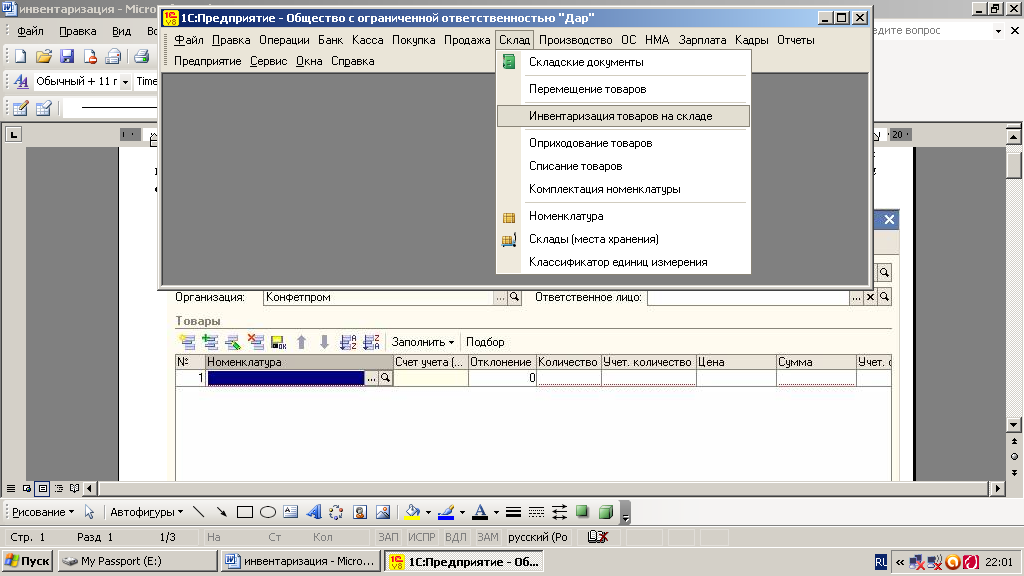
Task: Open the Автофигуры dropdown menu
Action: point(146,512)
